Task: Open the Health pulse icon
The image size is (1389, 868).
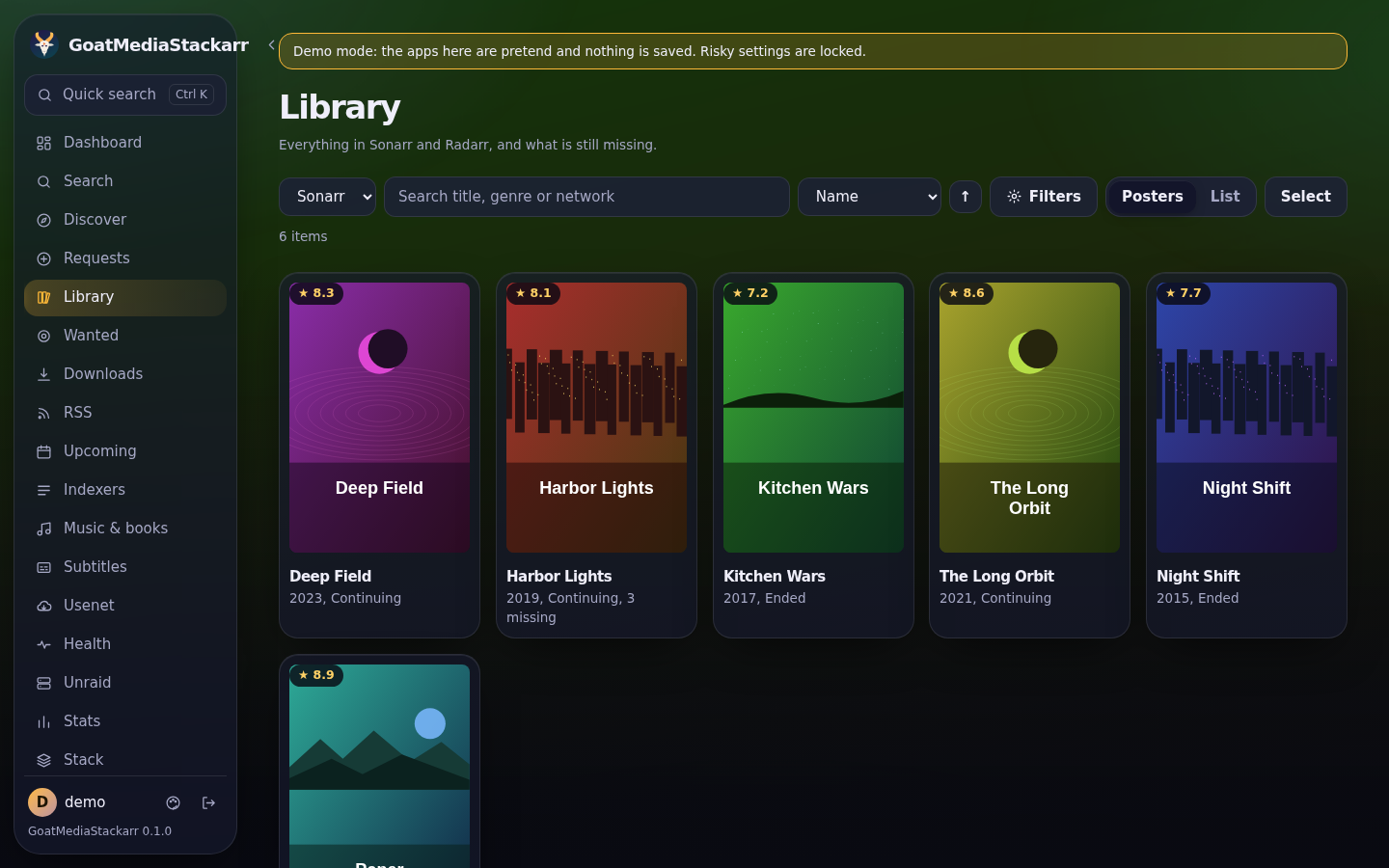Action: coord(43,644)
